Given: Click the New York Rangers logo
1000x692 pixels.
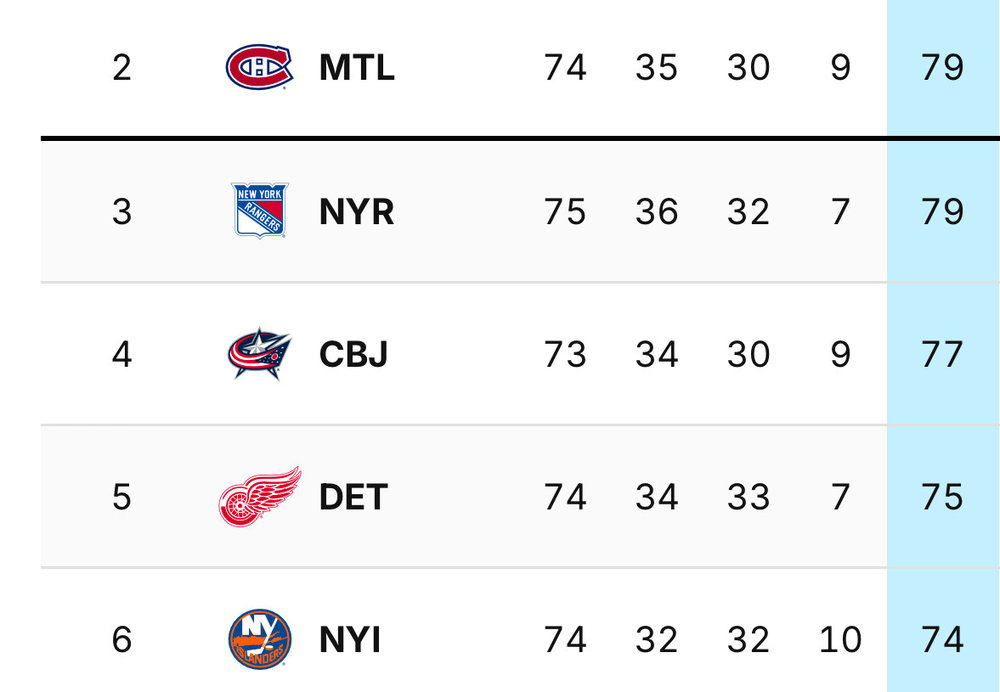Looking at the screenshot, I should coord(259,210).
